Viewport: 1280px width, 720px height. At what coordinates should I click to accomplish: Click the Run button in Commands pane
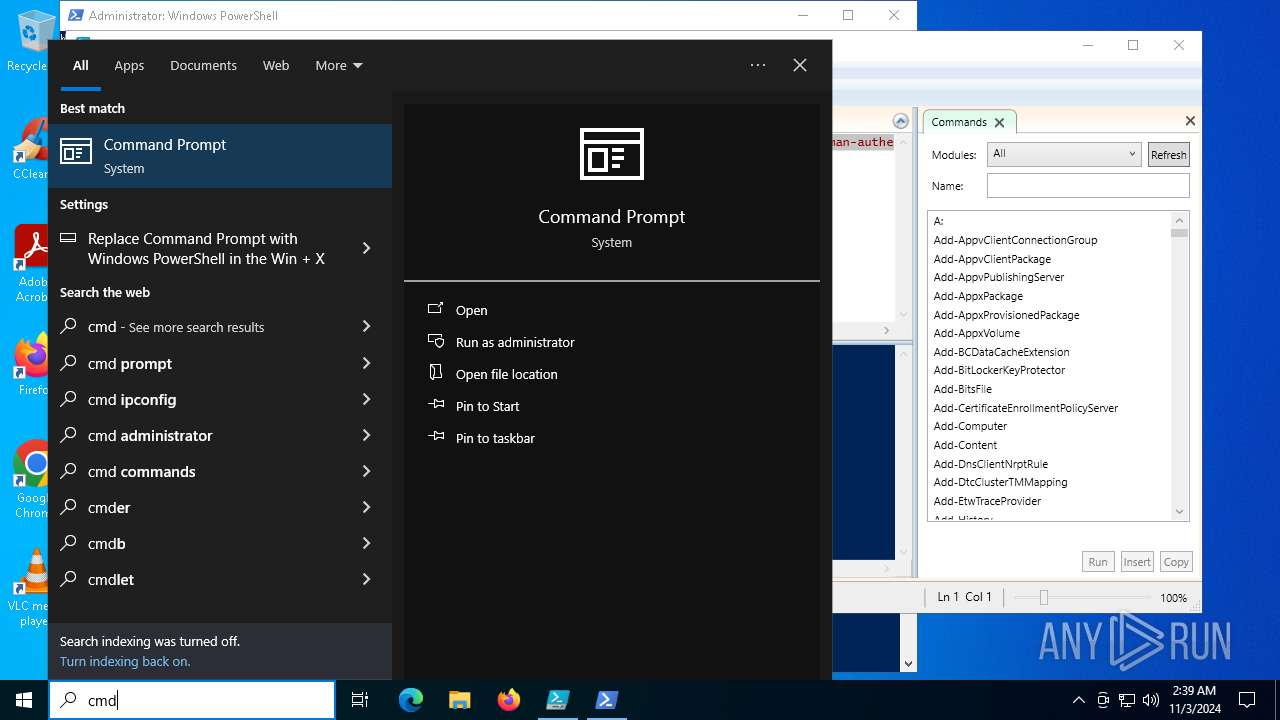click(1098, 562)
